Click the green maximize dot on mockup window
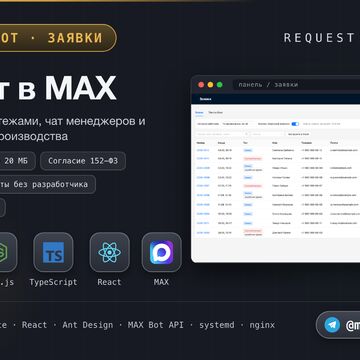The width and height of the screenshot is (360, 360). [220, 85]
